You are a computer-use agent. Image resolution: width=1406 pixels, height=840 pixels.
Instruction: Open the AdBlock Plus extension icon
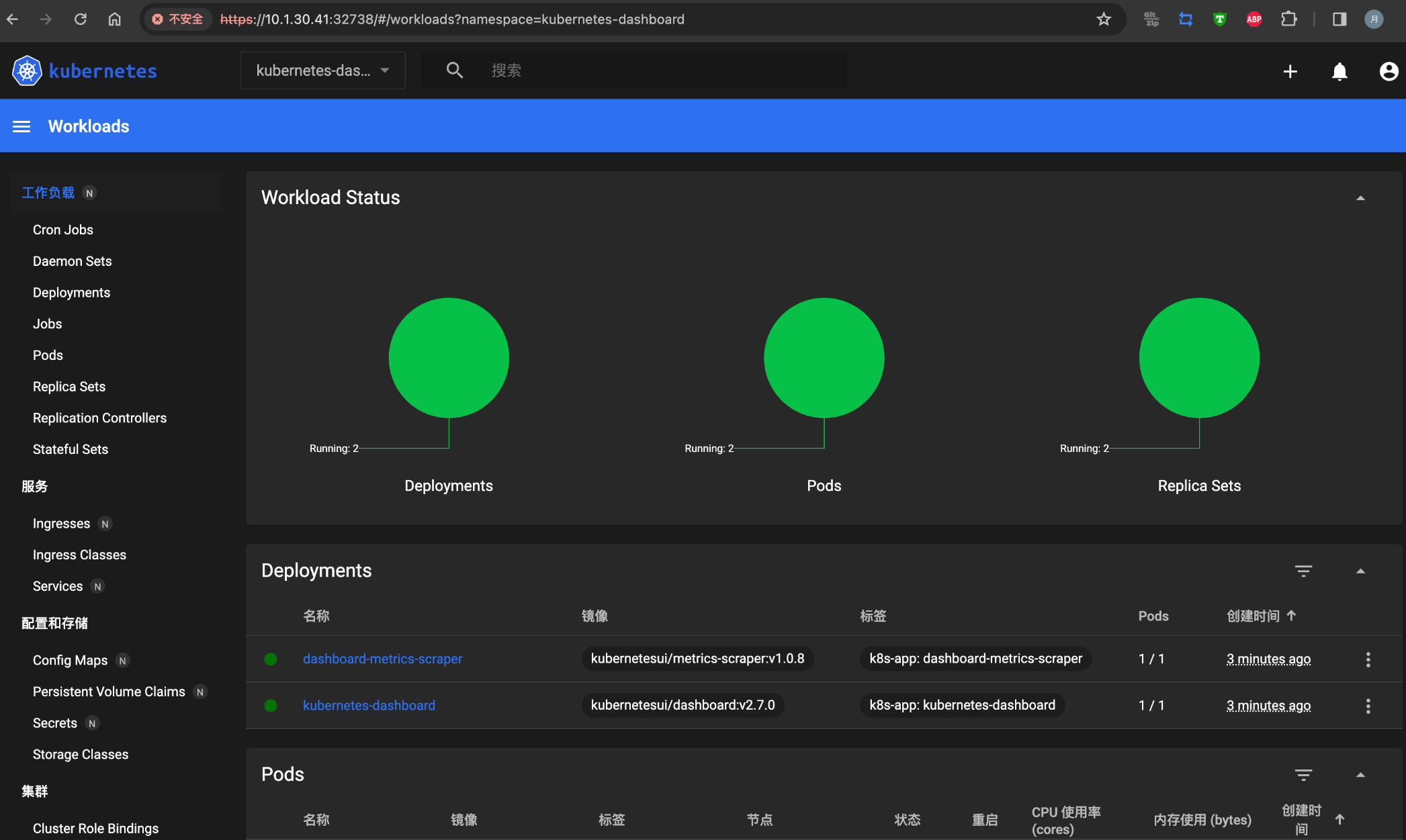pyautogui.click(x=1254, y=19)
